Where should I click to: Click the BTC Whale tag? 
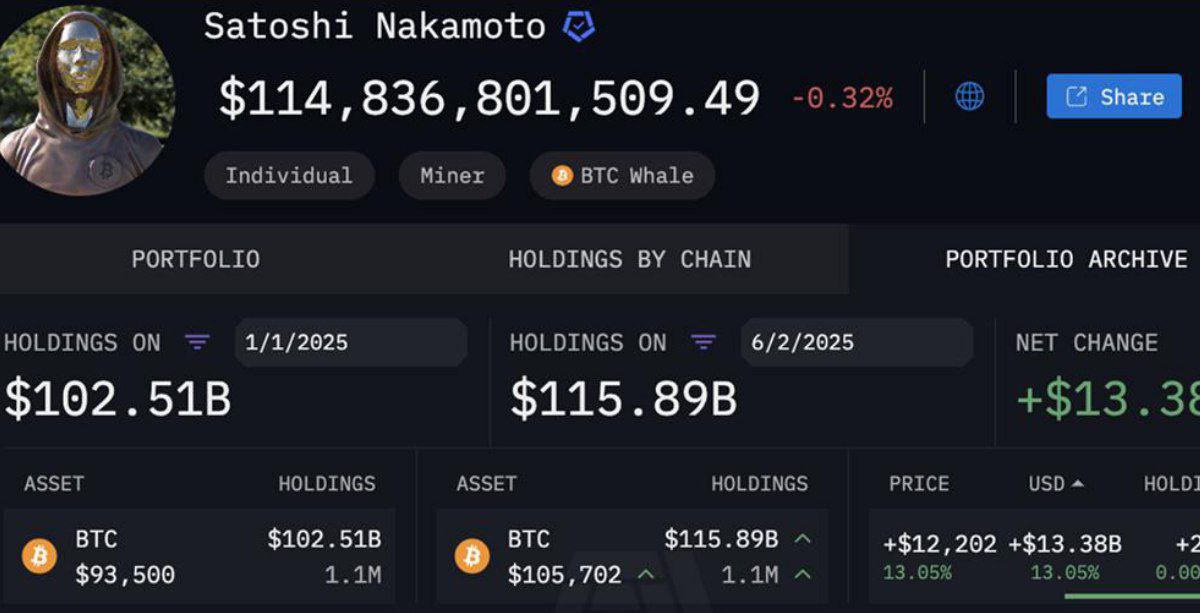(x=622, y=176)
